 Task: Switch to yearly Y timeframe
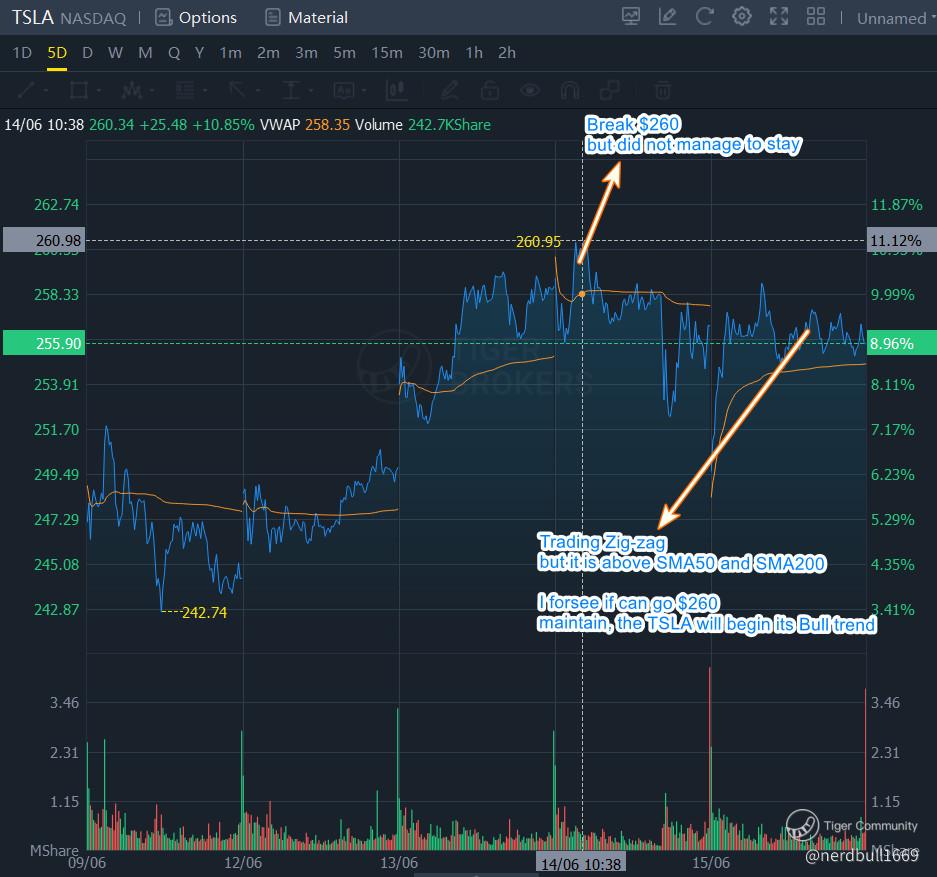point(200,53)
